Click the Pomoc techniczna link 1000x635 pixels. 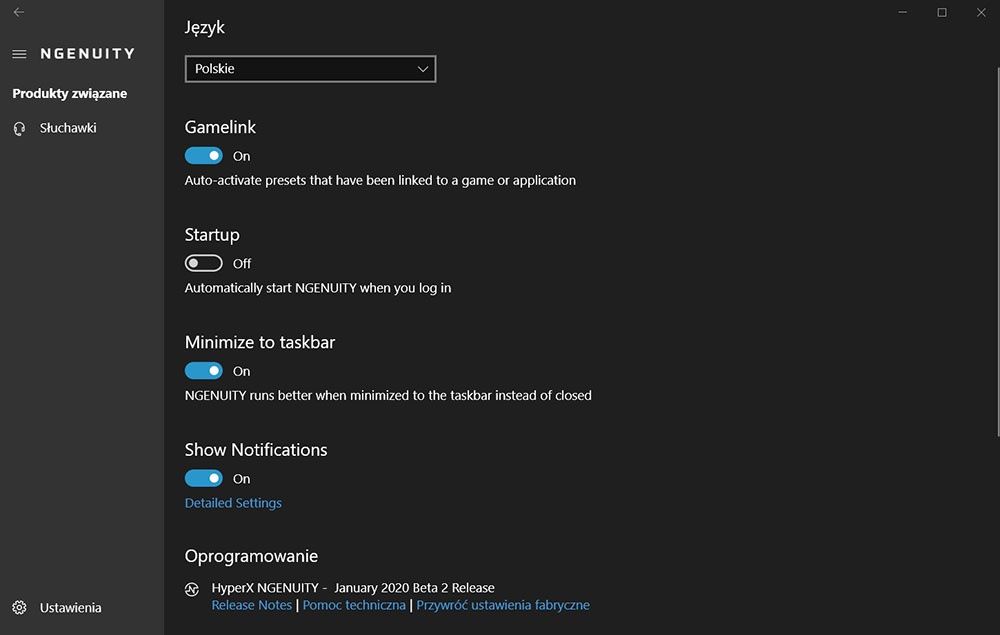click(354, 605)
